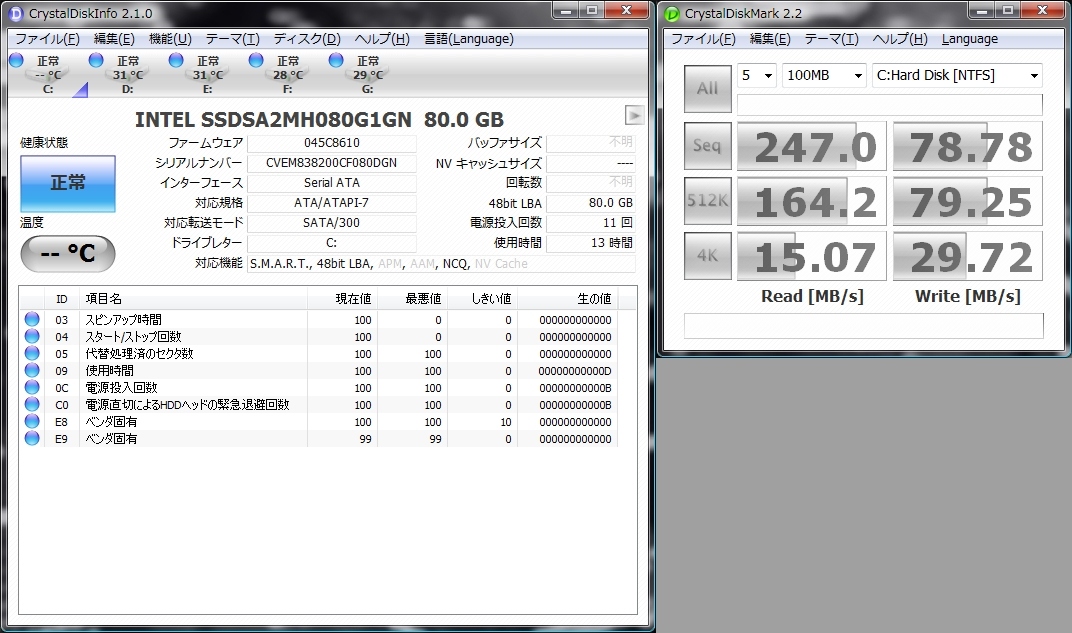1072x633 pixels.
Task: Open the Language menu in CrystalDiskMark
Action: click(969, 39)
